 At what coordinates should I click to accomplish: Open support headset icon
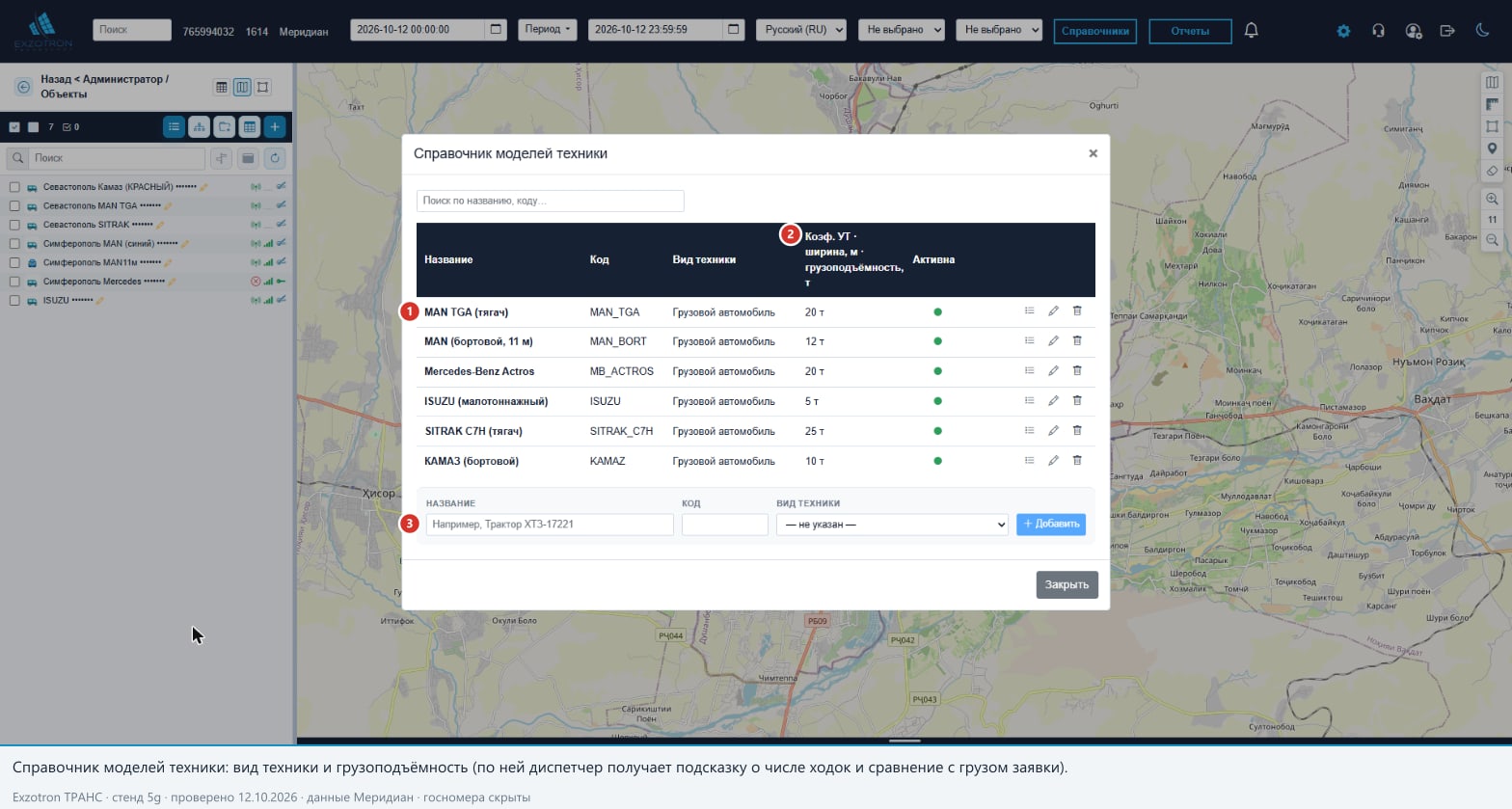pyautogui.click(x=1378, y=31)
